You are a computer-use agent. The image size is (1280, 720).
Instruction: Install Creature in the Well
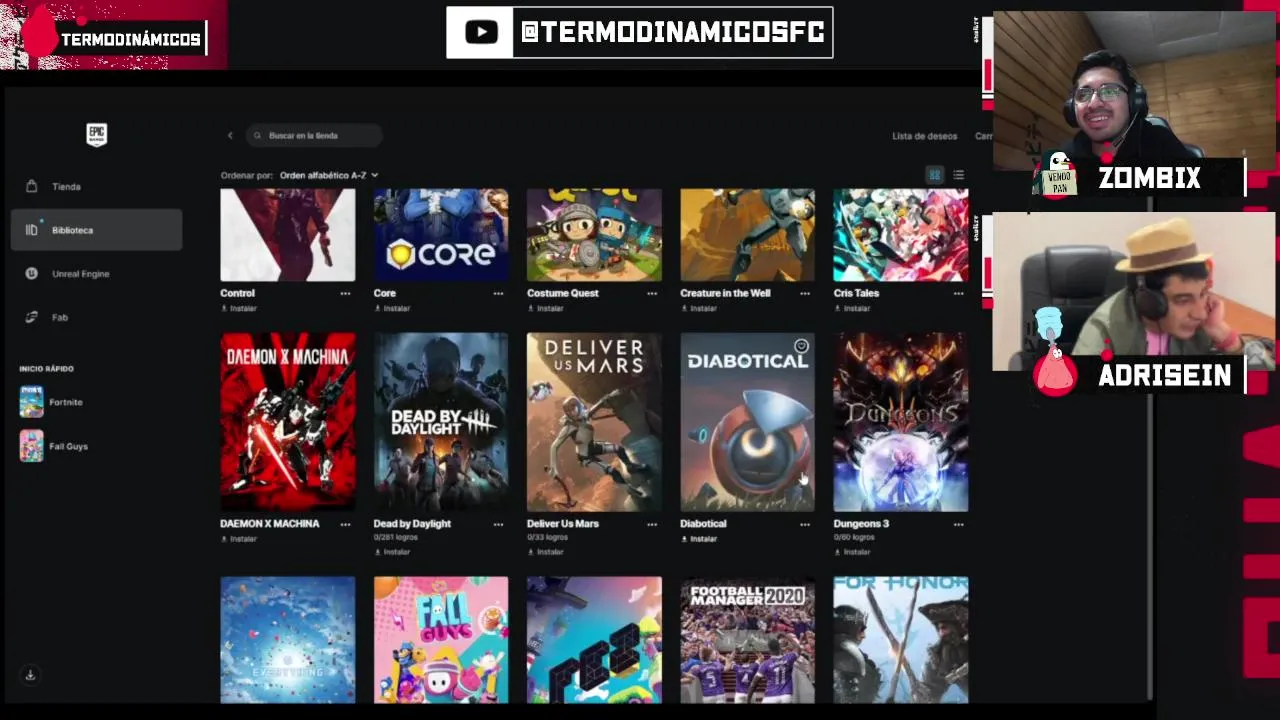(x=699, y=308)
